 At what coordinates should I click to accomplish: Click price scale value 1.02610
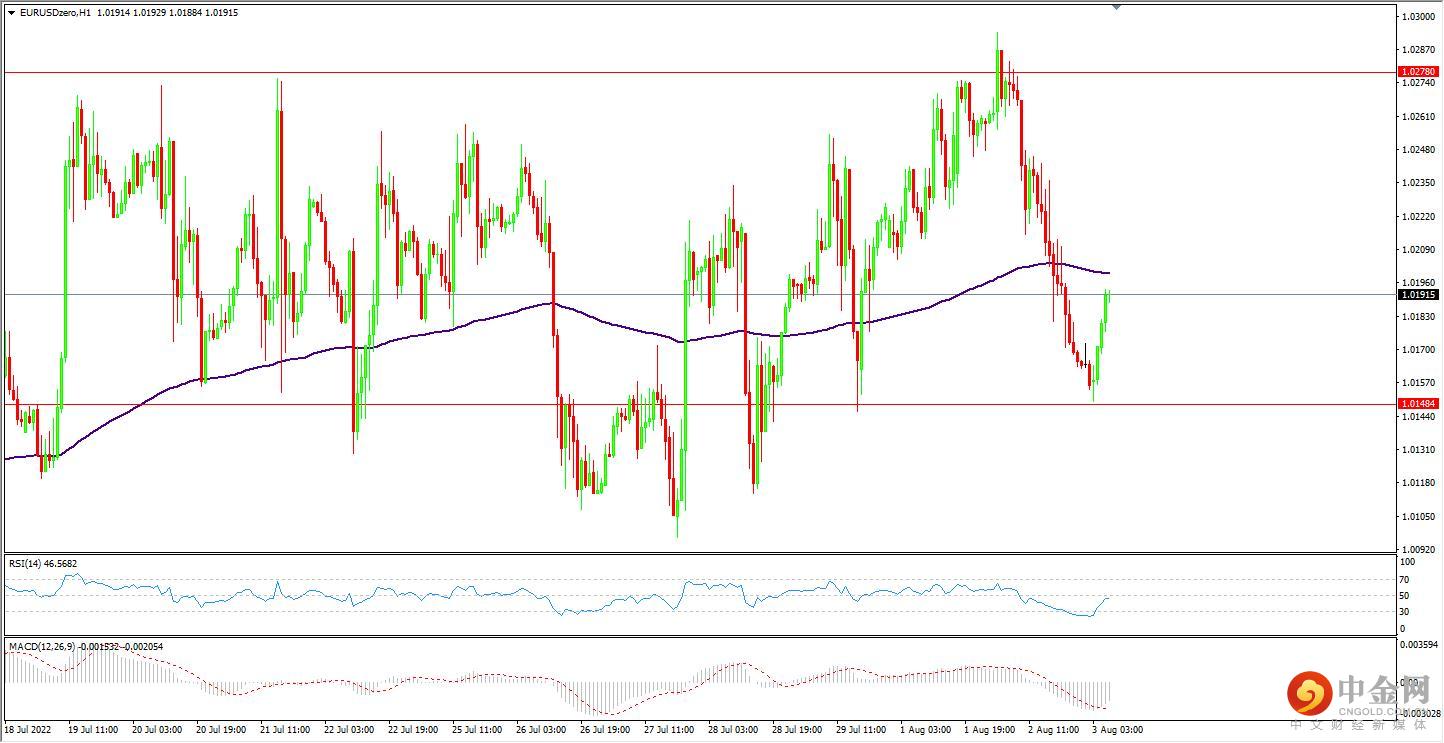[x=1419, y=117]
